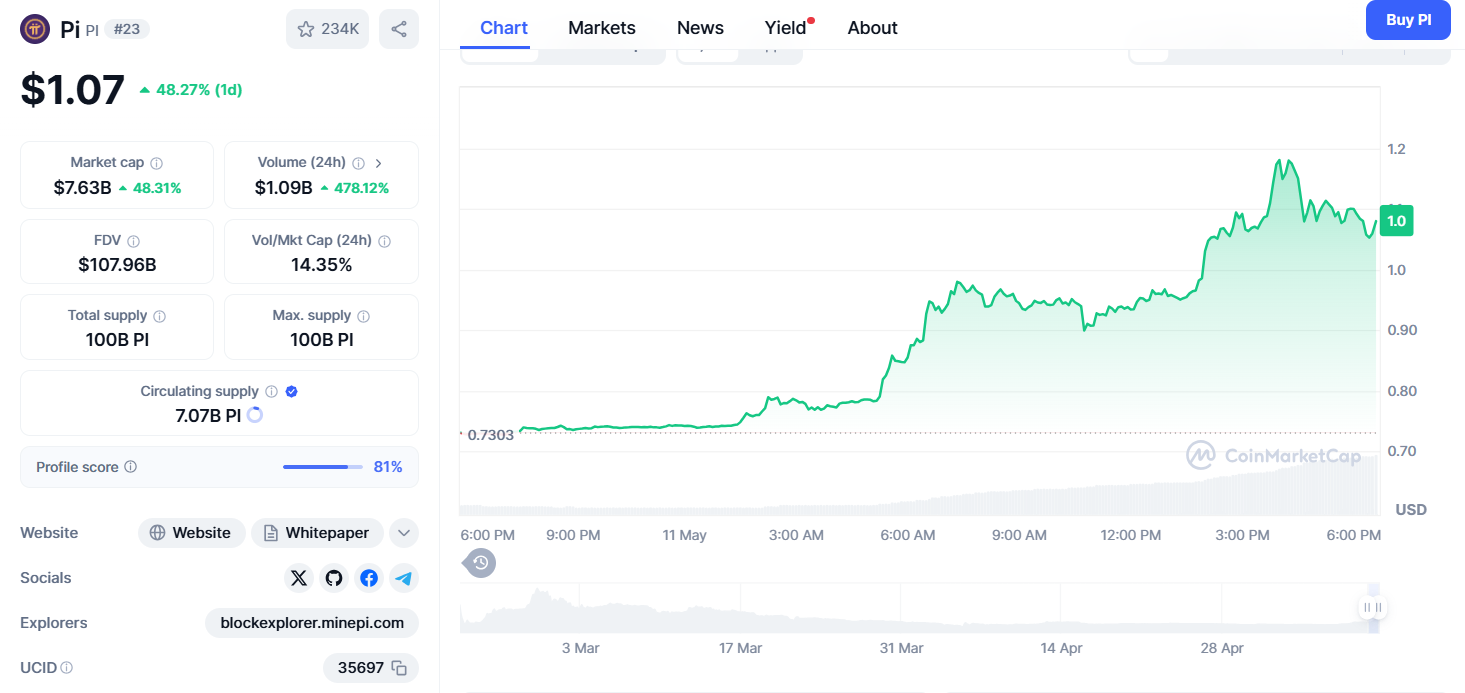Click the Profile score progress bar
The width and height of the screenshot is (1465, 693).
pos(322,467)
